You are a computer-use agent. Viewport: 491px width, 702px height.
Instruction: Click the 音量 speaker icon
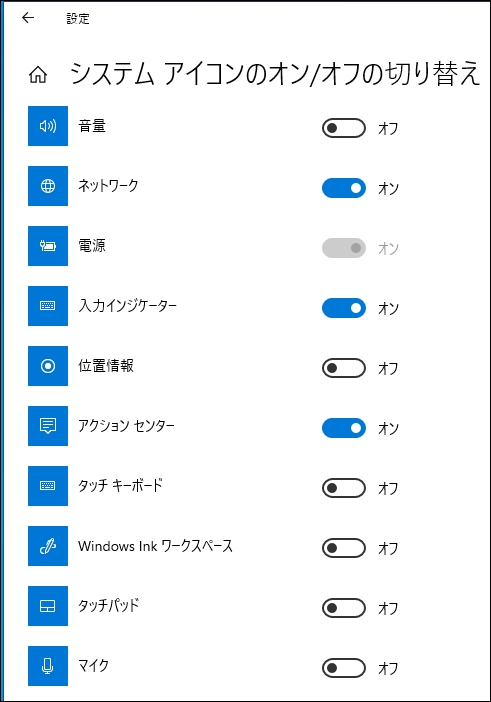click(x=48, y=126)
